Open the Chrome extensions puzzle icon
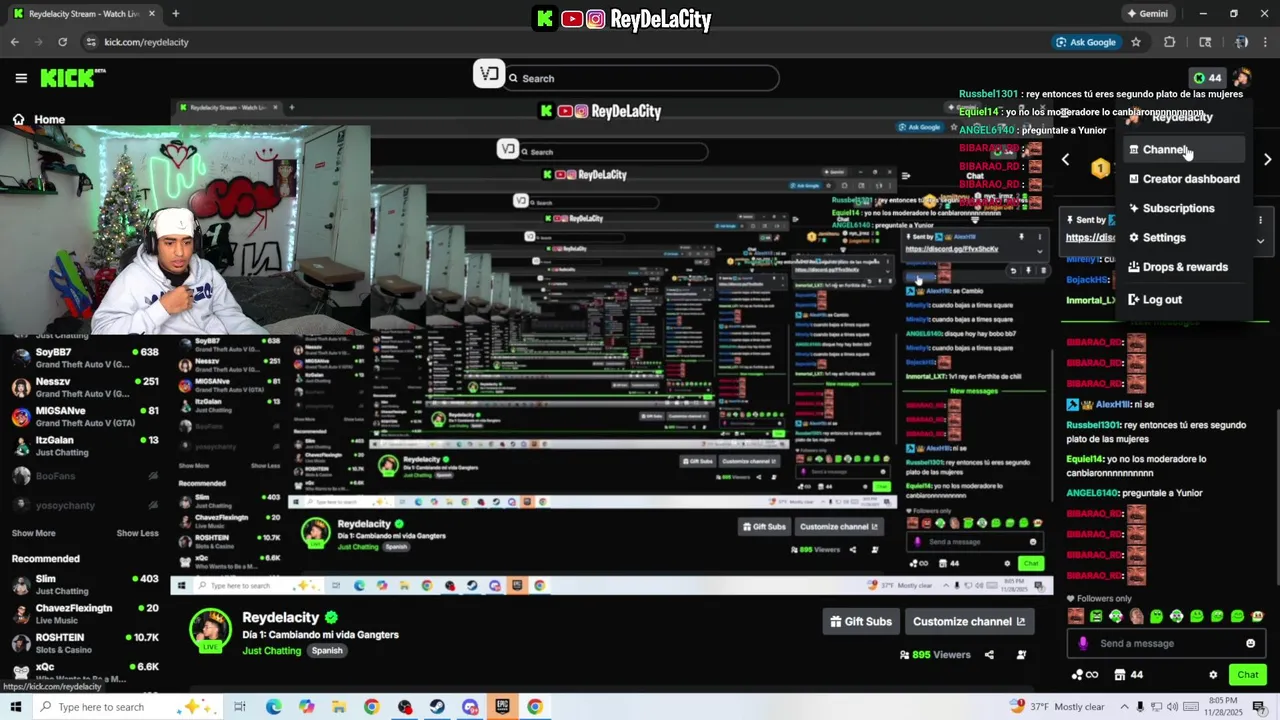The image size is (1280, 720). click(1169, 42)
